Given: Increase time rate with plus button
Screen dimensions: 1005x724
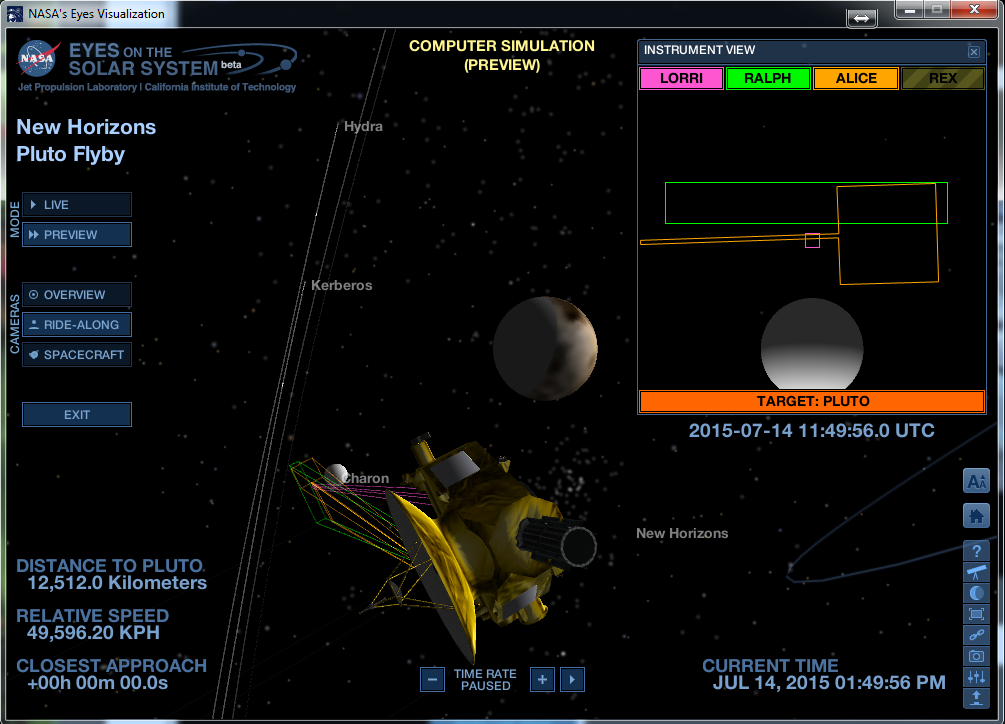Looking at the screenshot, I should [x=542, y=680].
